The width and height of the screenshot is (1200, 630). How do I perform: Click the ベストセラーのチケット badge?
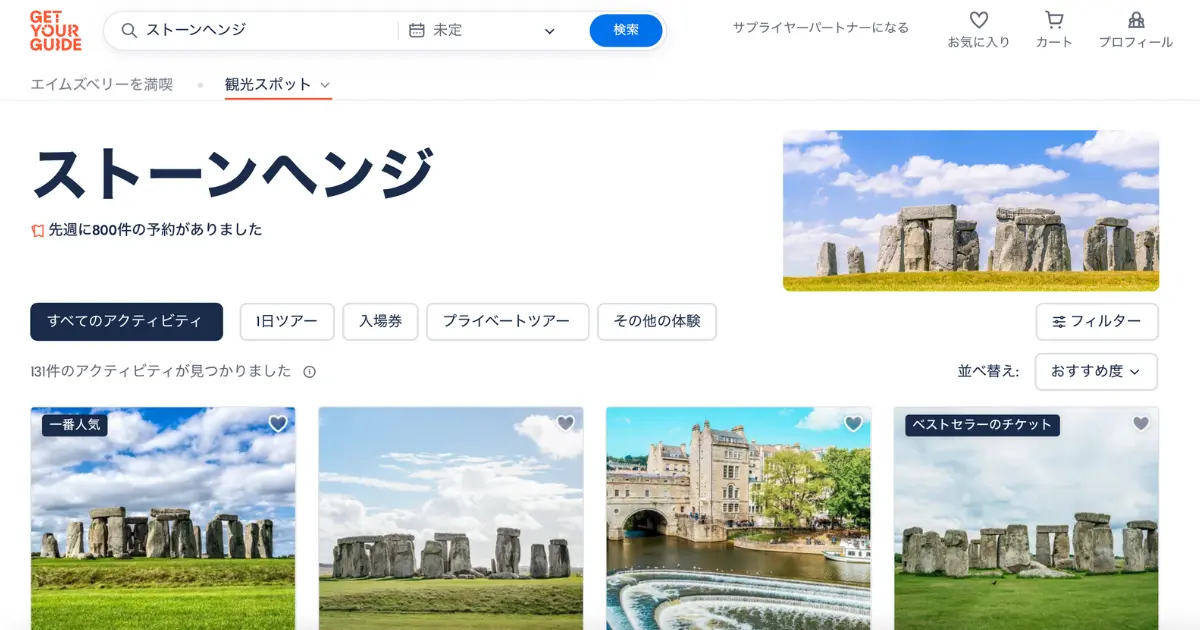tap(982, 425)
